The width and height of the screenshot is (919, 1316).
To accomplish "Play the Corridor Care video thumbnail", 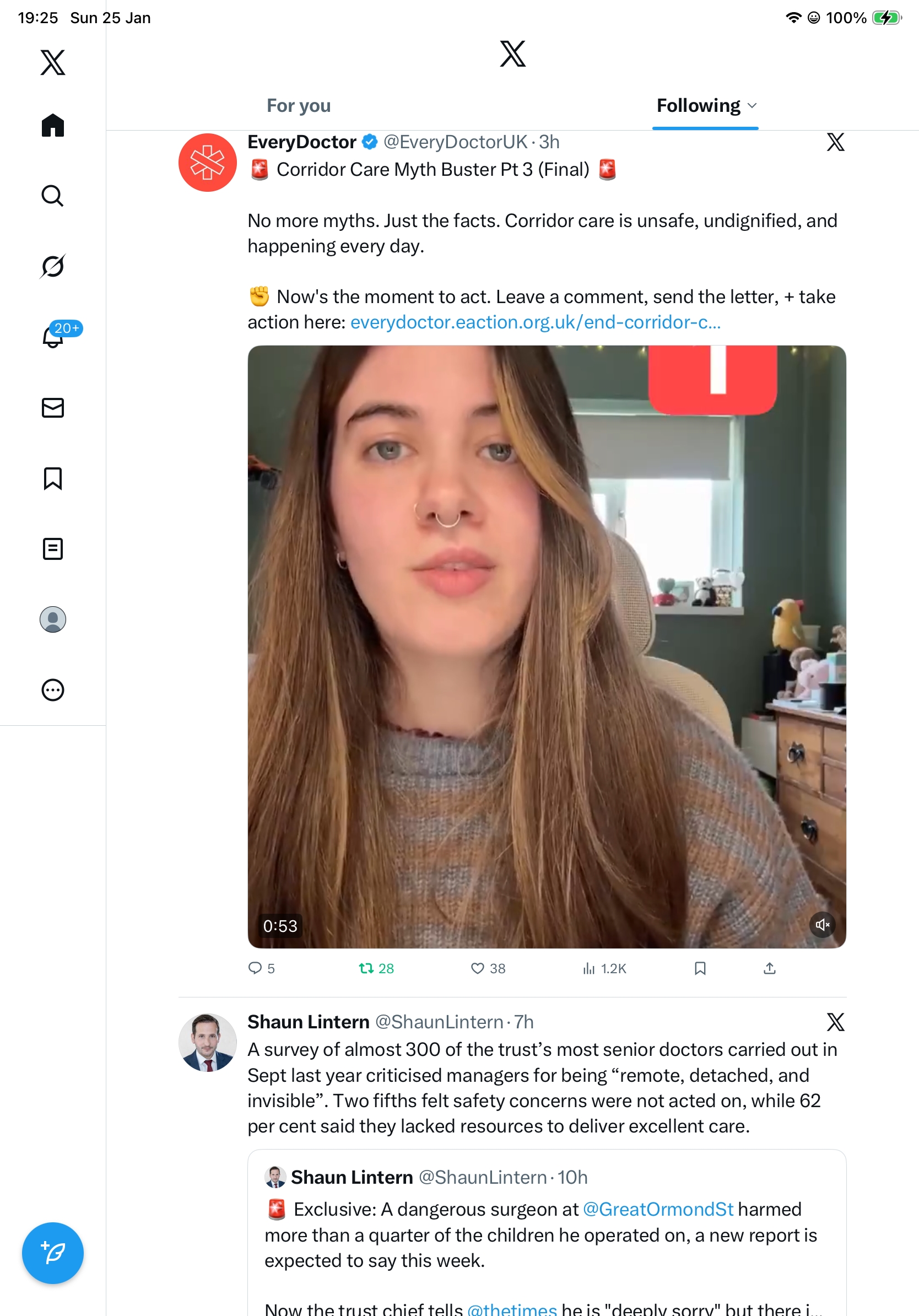I will click(x=547, y=646).
